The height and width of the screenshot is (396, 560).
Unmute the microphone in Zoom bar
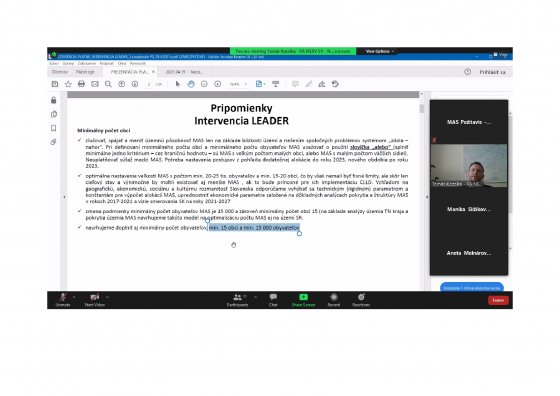(63, 300)
